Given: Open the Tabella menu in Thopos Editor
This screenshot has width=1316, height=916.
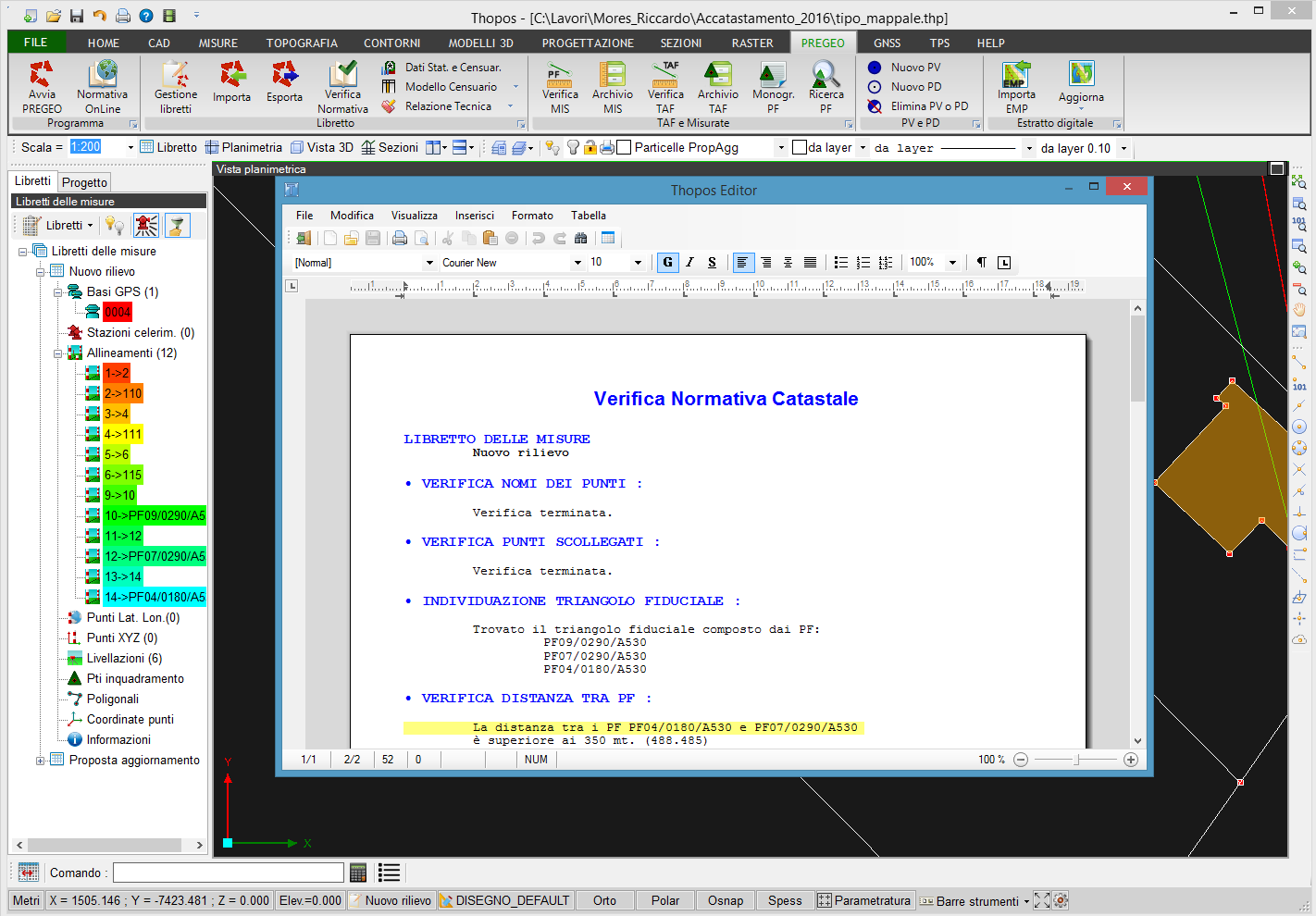Looking at the screenshot, I should point(589,216).
